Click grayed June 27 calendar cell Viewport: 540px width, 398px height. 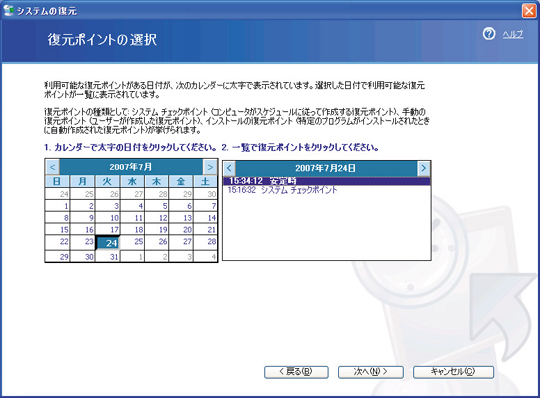[x=133, y=194]
